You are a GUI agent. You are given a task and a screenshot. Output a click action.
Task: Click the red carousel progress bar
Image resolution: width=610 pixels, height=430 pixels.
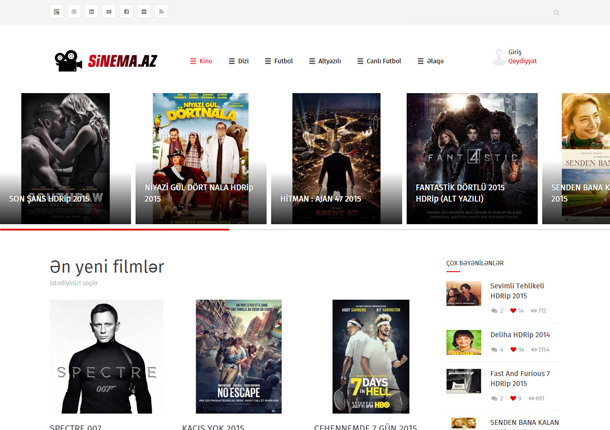[115, 229]
